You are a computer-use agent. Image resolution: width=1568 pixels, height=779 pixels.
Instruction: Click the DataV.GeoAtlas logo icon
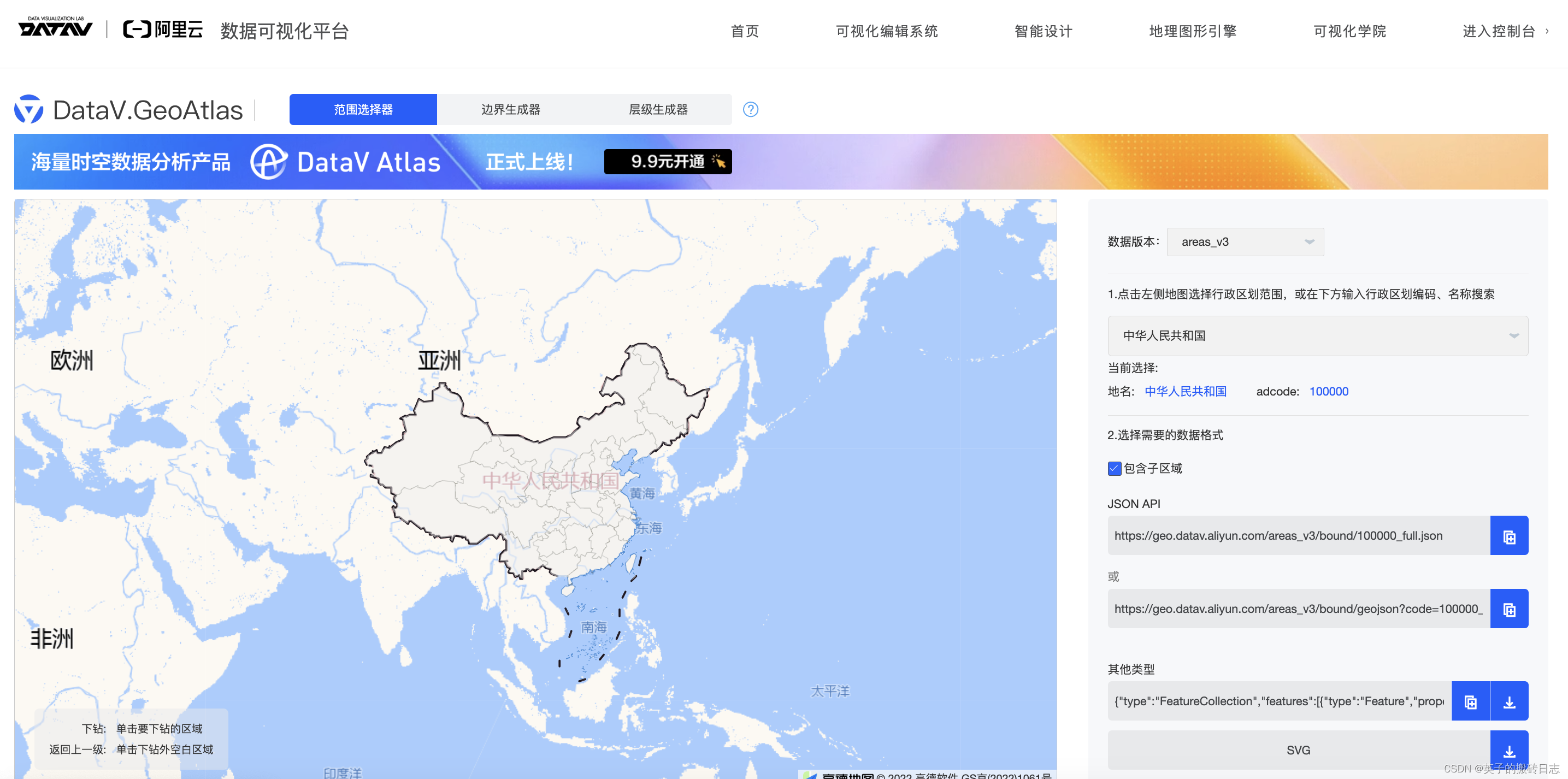pyautogui.click(x=28, y=110)
